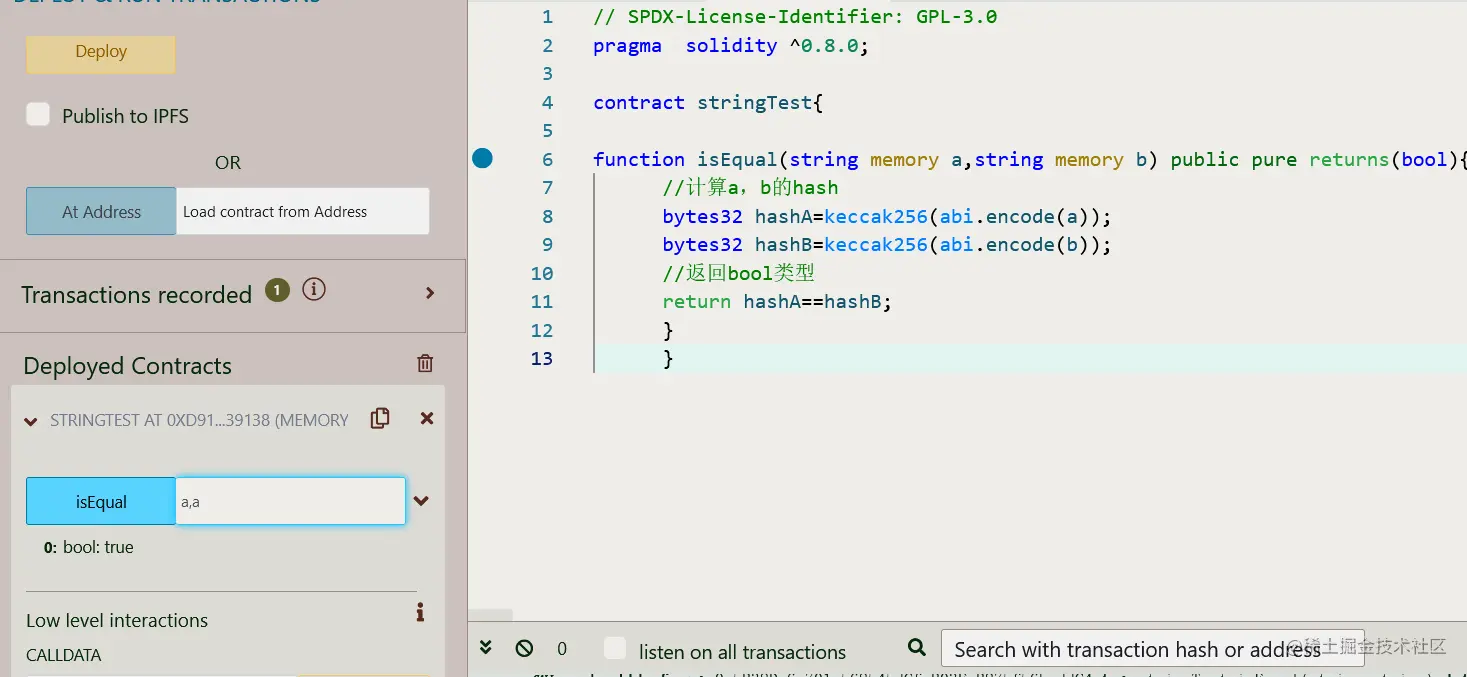Click the contract stringTest declaration on line 4

click(708, 102)
